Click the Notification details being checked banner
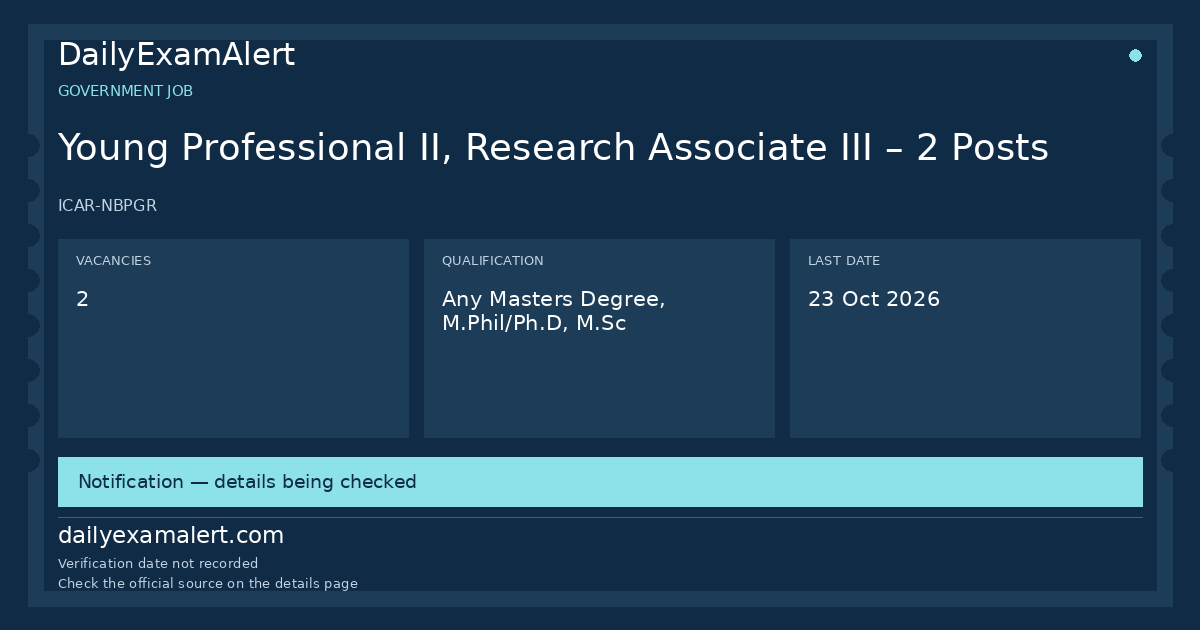This screenshot has width=1200, height=630. click(x=600, y=482)
